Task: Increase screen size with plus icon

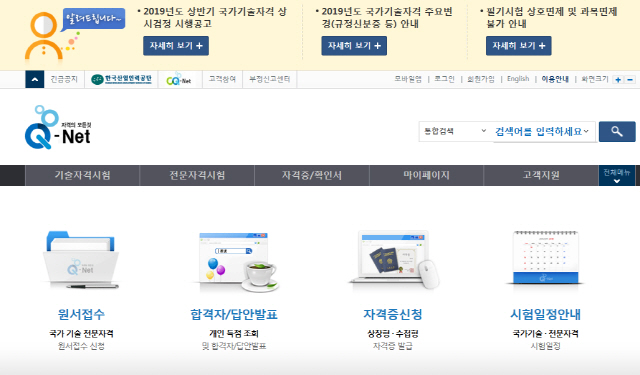Action: tap(618, 80)
